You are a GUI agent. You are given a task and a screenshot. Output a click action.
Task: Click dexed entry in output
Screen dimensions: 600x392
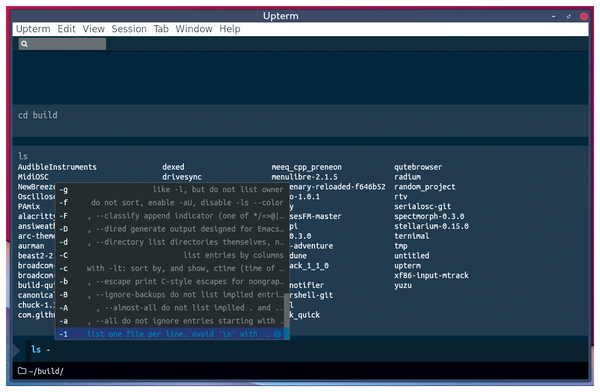click(x=173, y=167)
